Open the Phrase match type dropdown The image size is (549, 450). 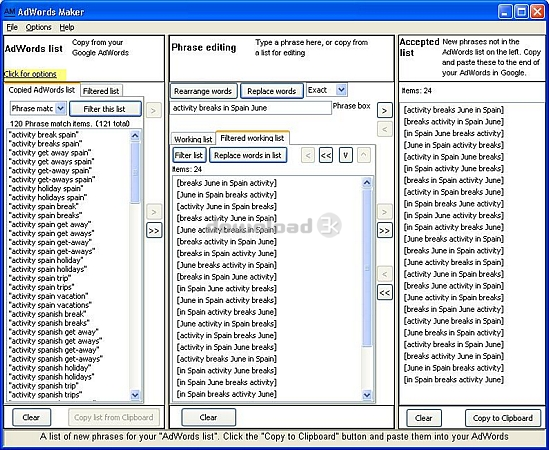[x=61, y=109]
